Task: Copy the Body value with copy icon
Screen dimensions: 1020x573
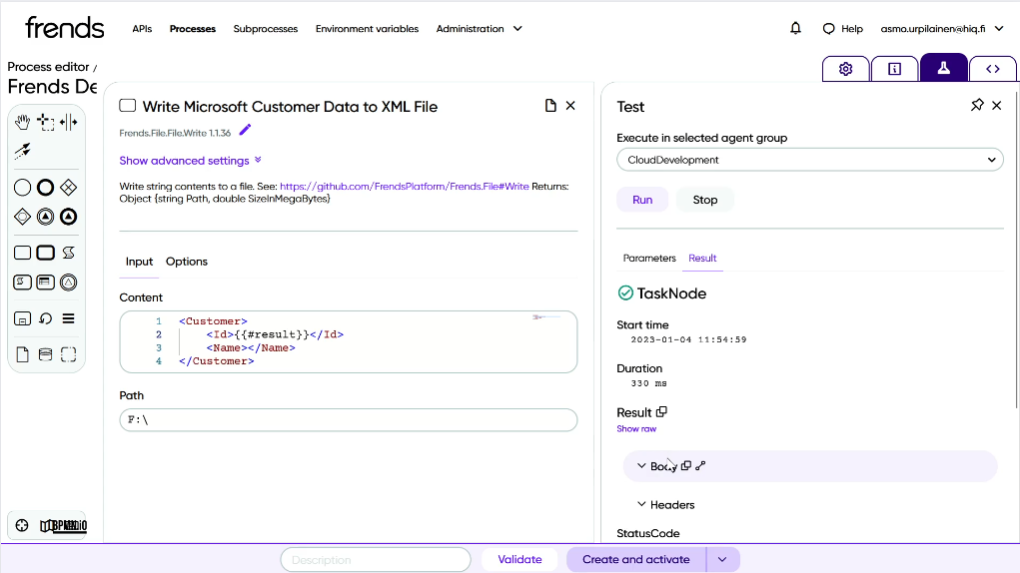Action: coord(686,466)
